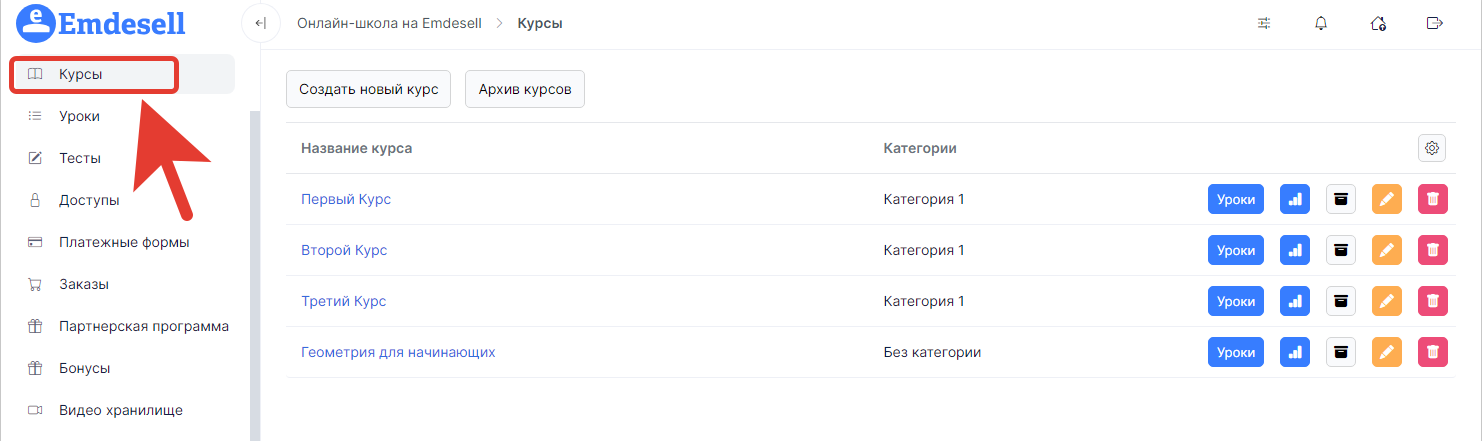Open Видео хранилище section

point(121,410)
